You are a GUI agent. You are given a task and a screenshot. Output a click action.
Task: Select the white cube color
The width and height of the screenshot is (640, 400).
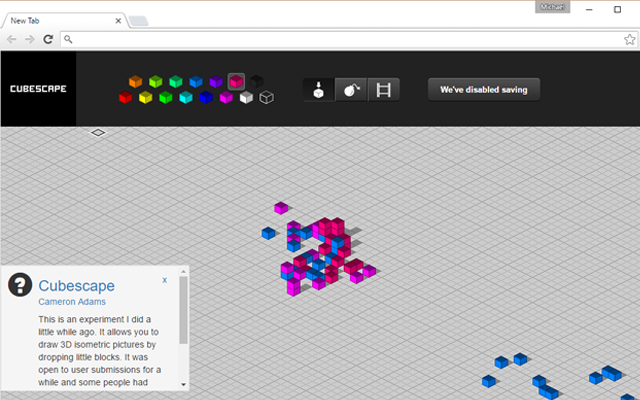[246, 98]
